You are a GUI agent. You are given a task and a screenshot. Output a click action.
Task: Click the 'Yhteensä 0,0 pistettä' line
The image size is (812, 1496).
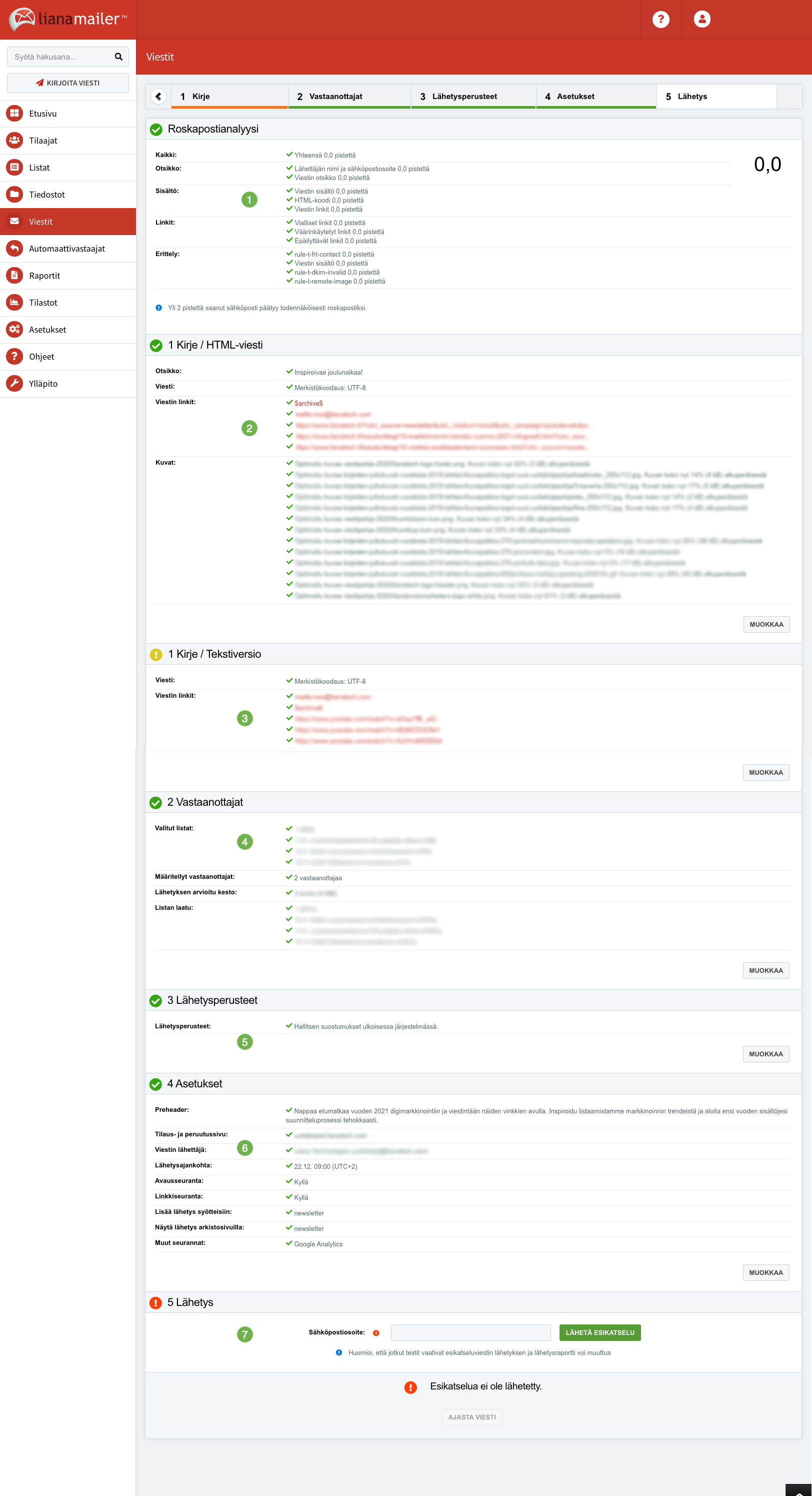[x=325, y=155]
